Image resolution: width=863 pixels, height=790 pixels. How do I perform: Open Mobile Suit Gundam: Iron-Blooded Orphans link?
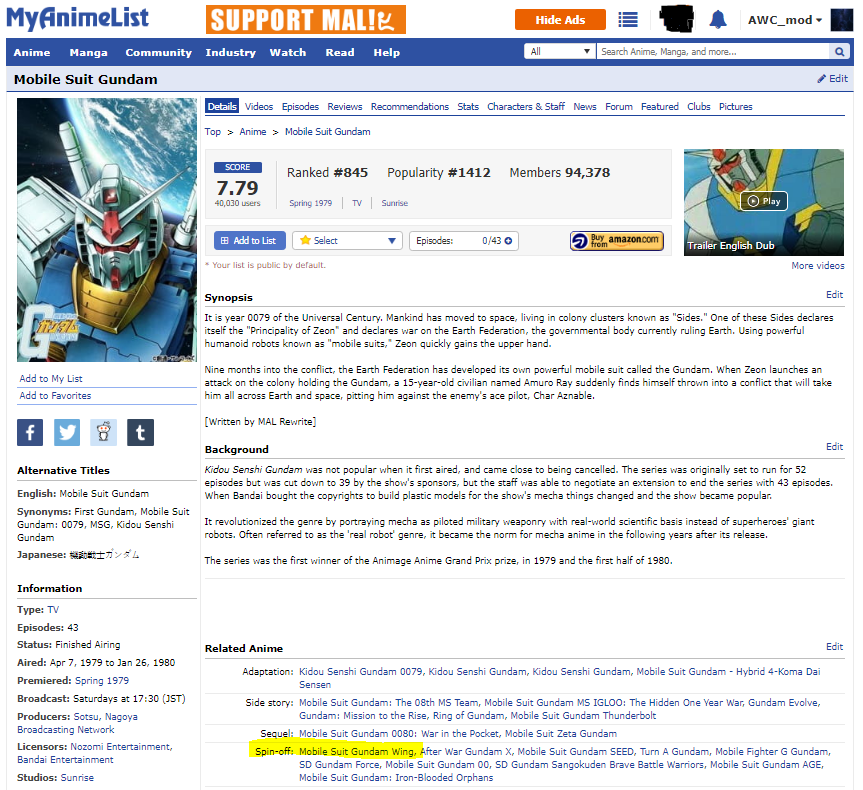point(396,778)
